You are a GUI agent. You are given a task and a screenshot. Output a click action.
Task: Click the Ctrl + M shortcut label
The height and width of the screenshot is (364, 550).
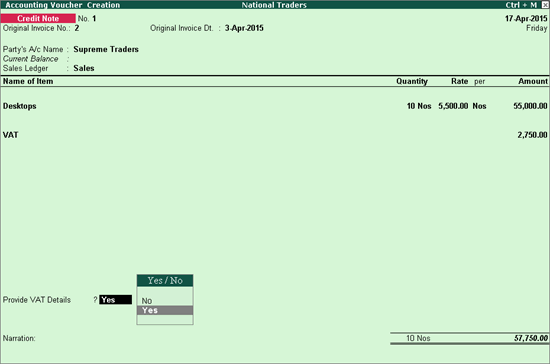521,5
